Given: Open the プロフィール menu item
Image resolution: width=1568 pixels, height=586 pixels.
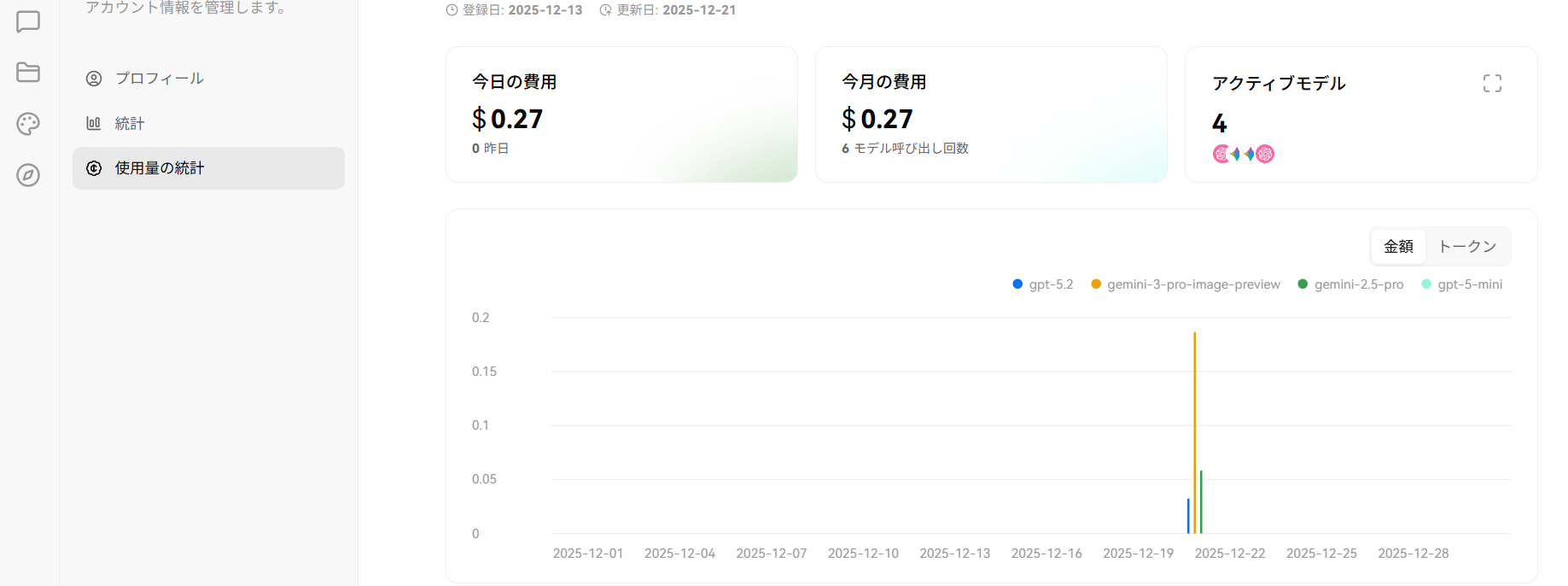Looking at the screenshot, I should click(208, 79).
